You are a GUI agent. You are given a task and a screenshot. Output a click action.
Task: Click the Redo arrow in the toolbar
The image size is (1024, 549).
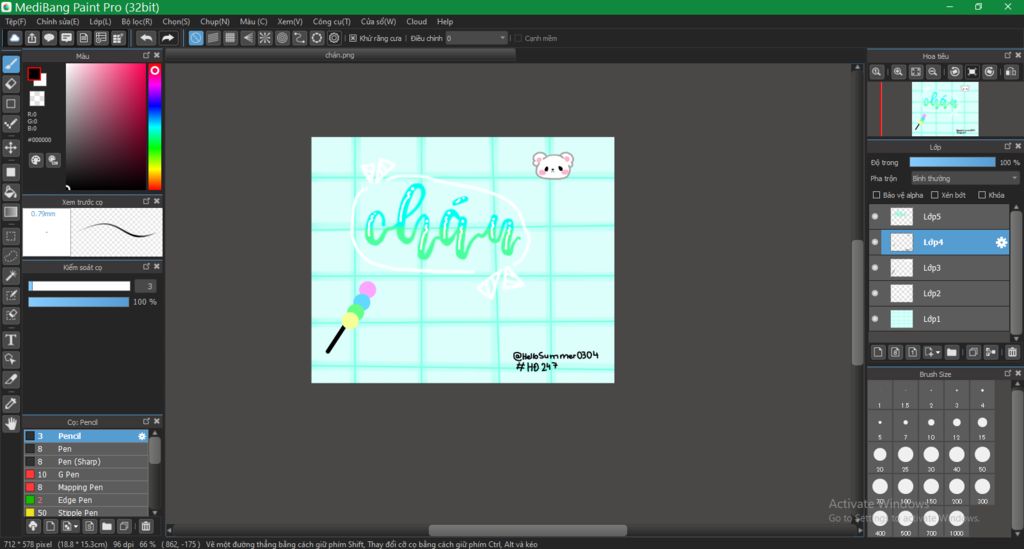[x=168, y=38]
